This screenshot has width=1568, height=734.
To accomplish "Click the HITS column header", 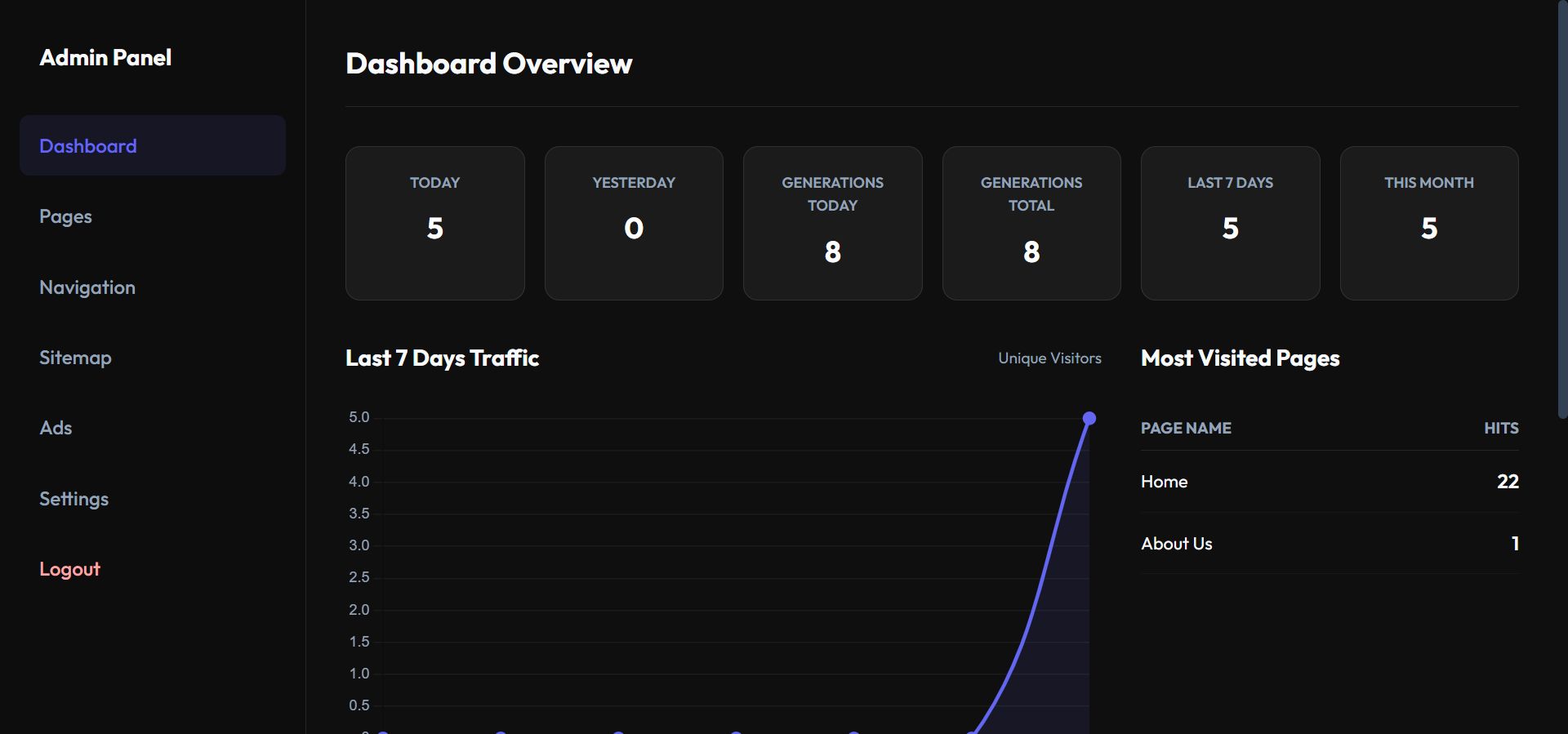I will pyautogui.click(x=1501, y=428).
